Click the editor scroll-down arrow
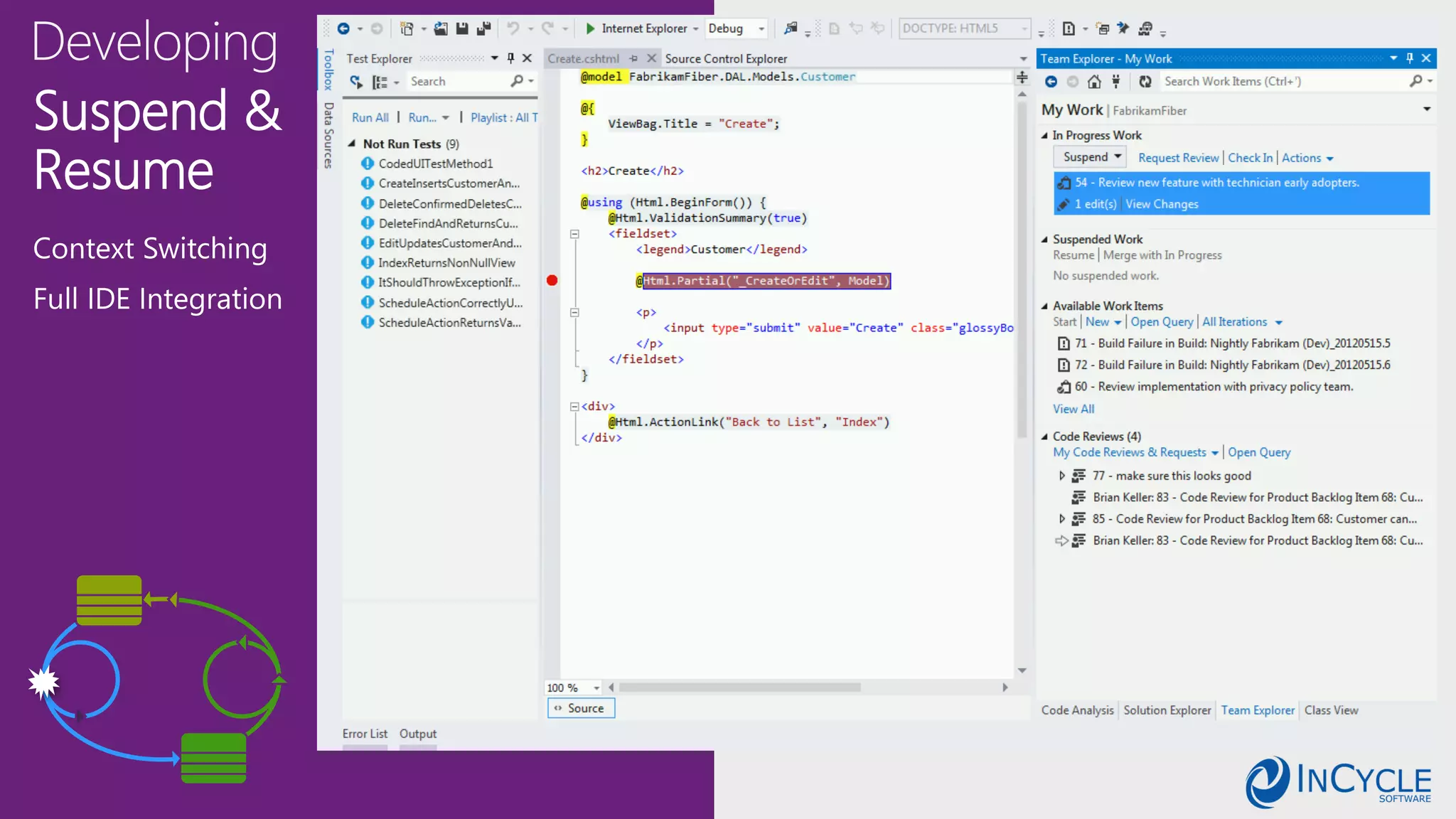Viewport: 1456px width, 819px height. 1022,670
